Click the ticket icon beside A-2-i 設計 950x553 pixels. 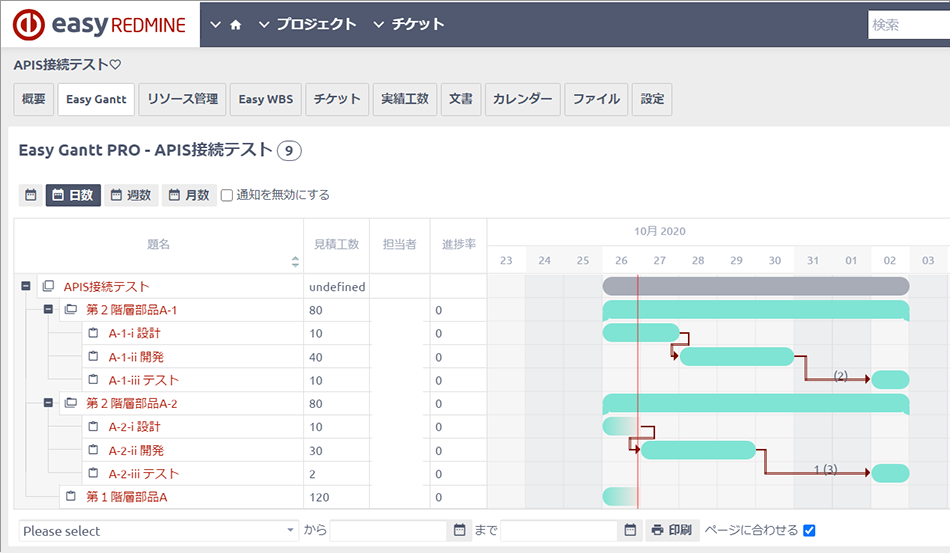[x=93, y=426]
